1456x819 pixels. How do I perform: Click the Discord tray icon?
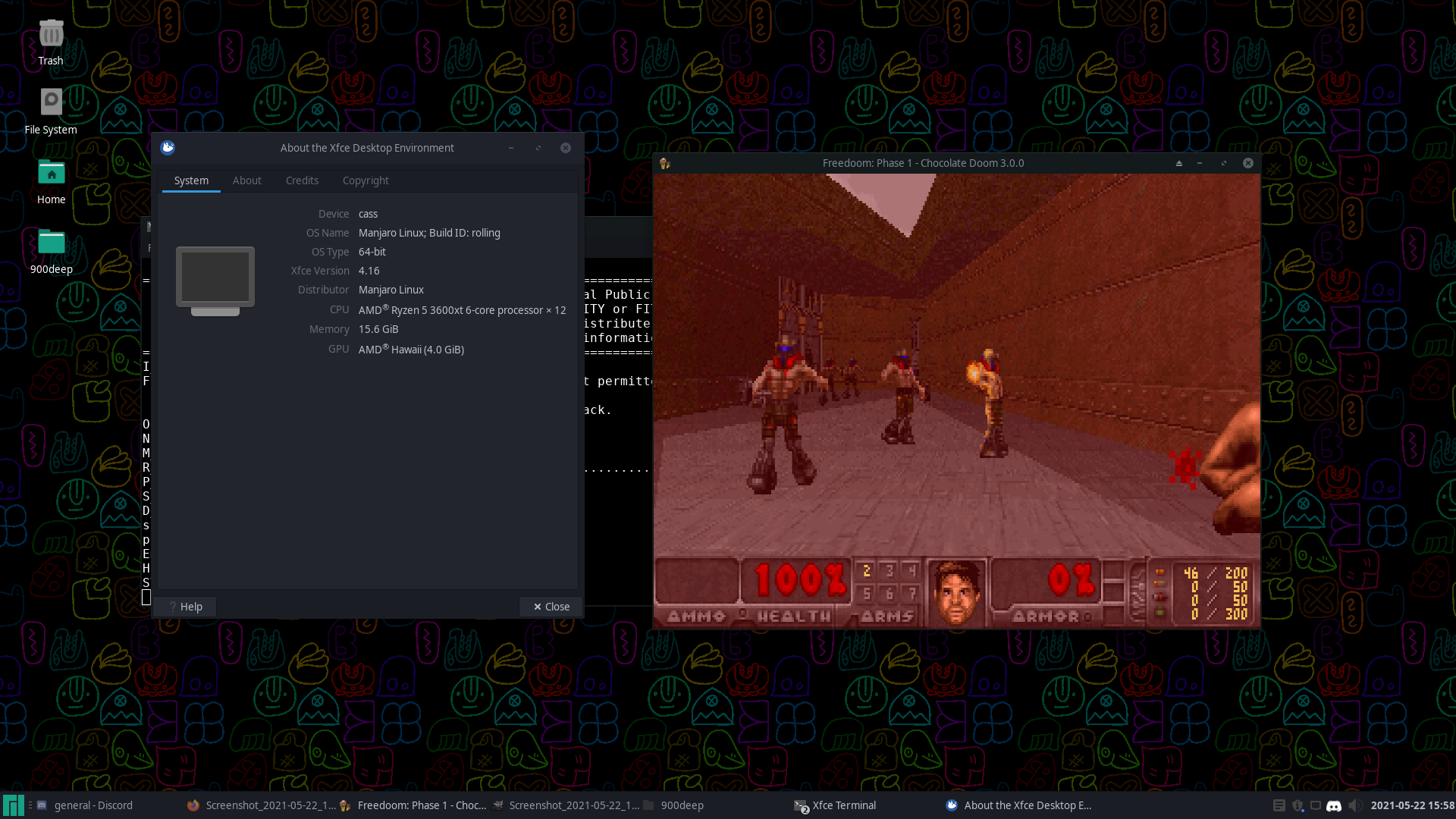coord(1334,805)
